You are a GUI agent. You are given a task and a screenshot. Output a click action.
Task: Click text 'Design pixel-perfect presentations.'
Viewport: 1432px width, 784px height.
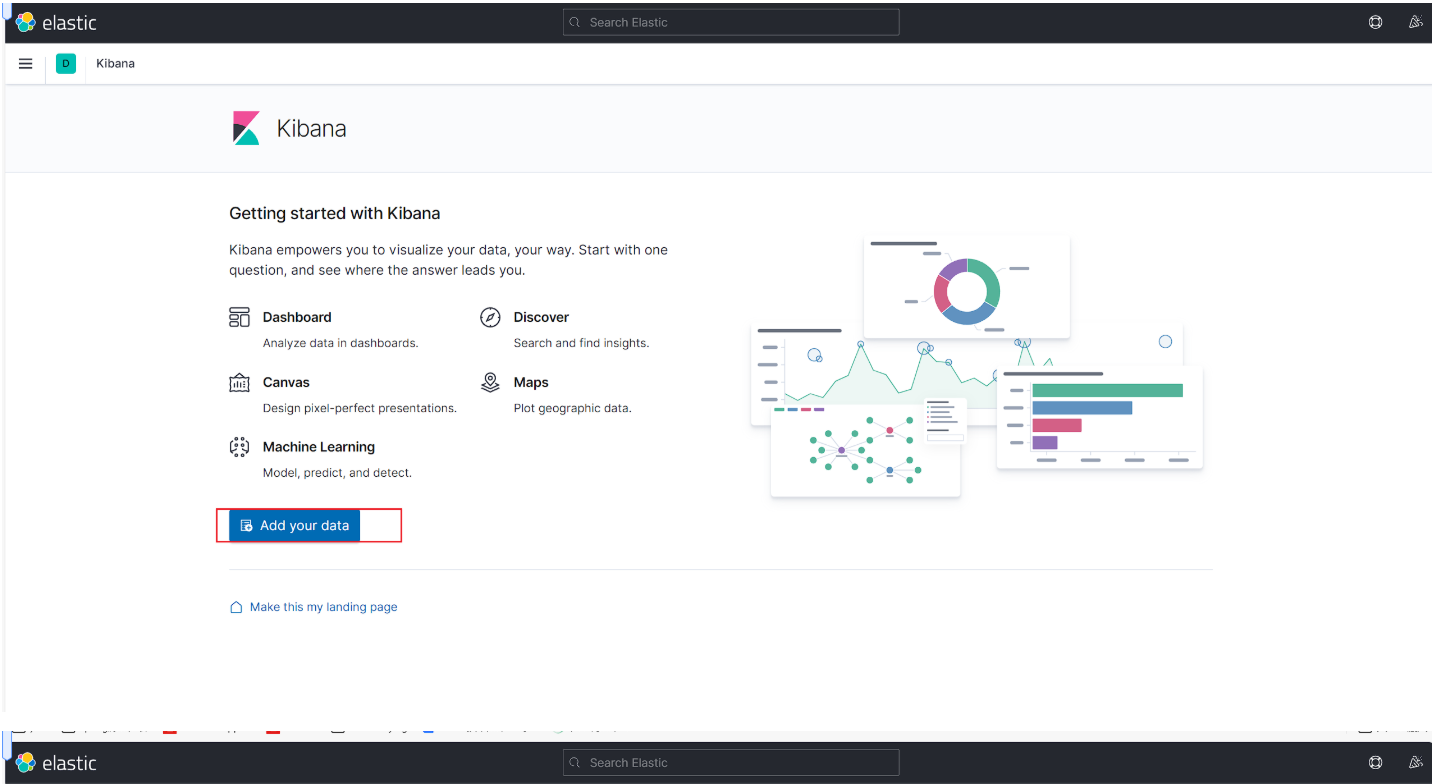click(360, 408)
